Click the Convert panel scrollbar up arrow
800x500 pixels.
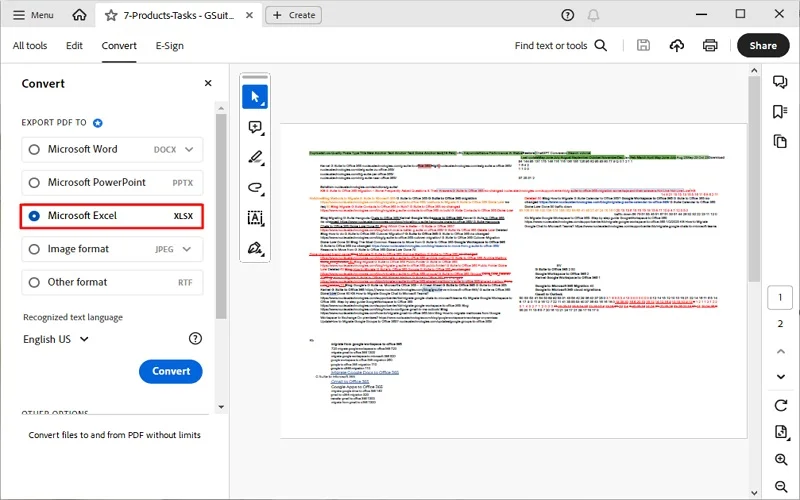click(x=221, y=108)
